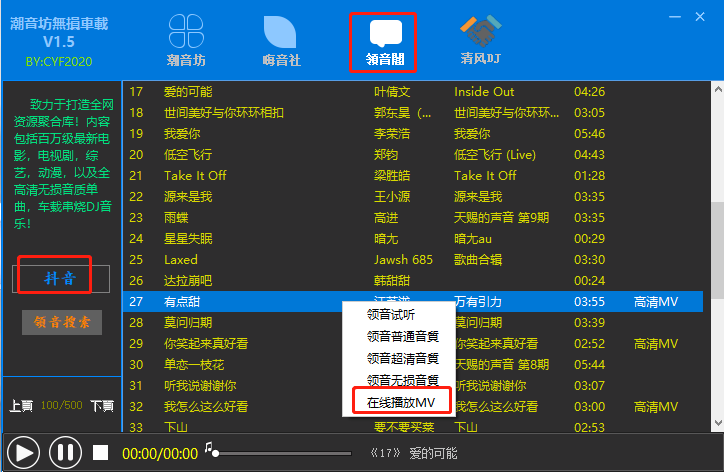Choose 领音试听 from context menu
Image resolution: width=724 pixels, height=472 pixels.
pos(391,315)
